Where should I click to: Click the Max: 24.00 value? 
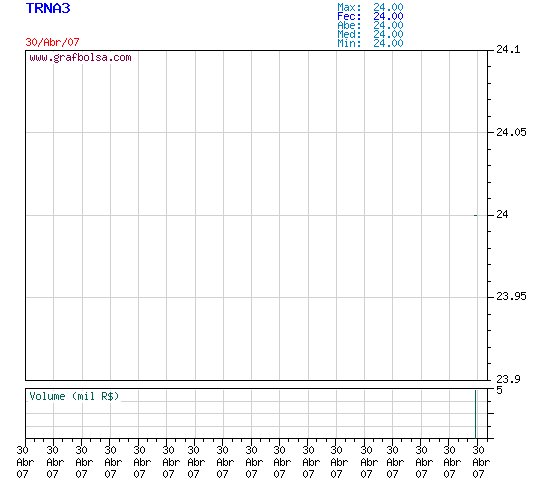[370, 7]
